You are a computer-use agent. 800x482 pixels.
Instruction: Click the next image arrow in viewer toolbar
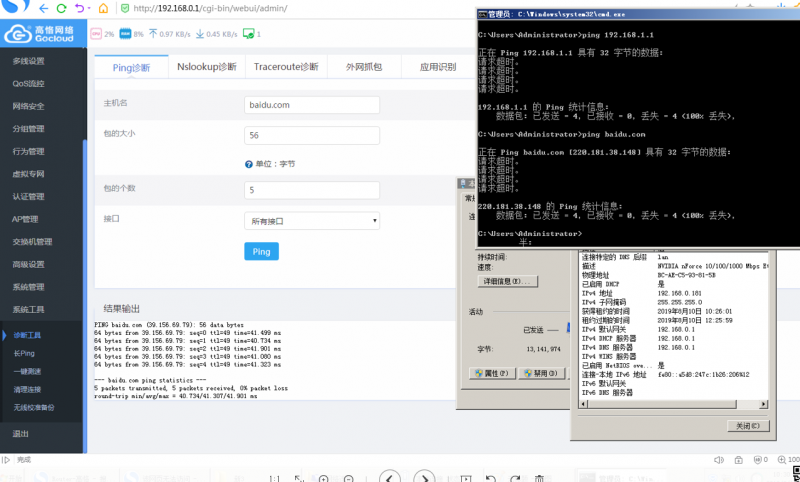click(x=424, y=477)
